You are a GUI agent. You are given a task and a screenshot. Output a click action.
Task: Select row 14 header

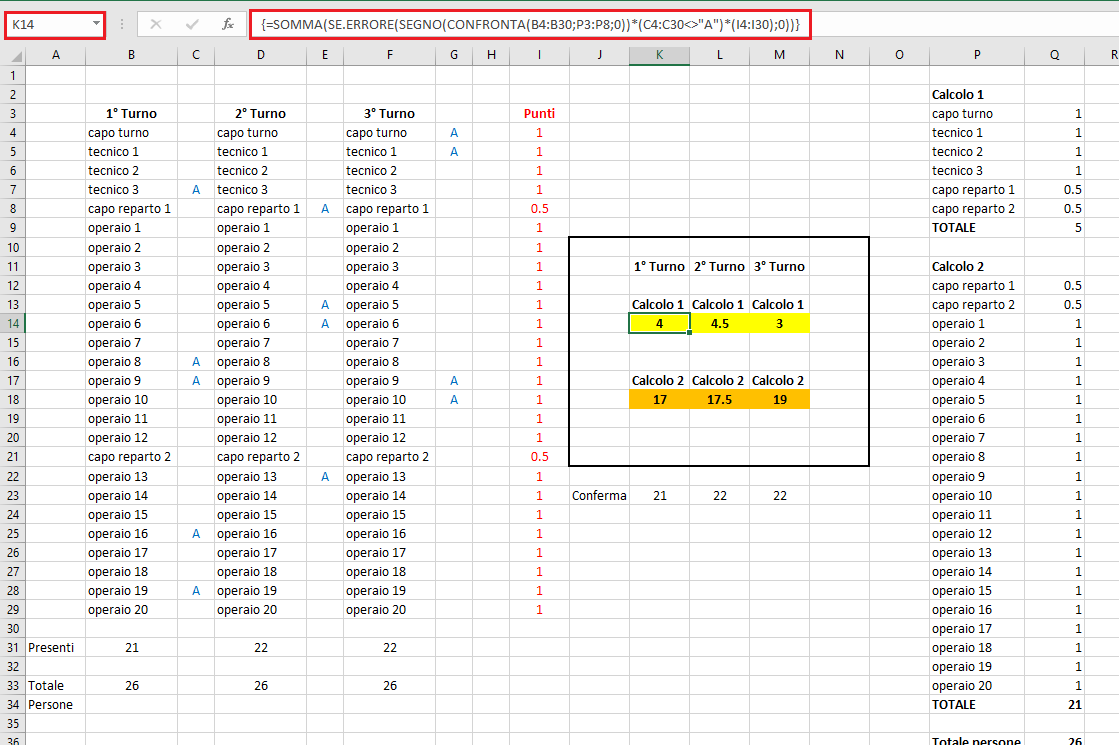13,323
